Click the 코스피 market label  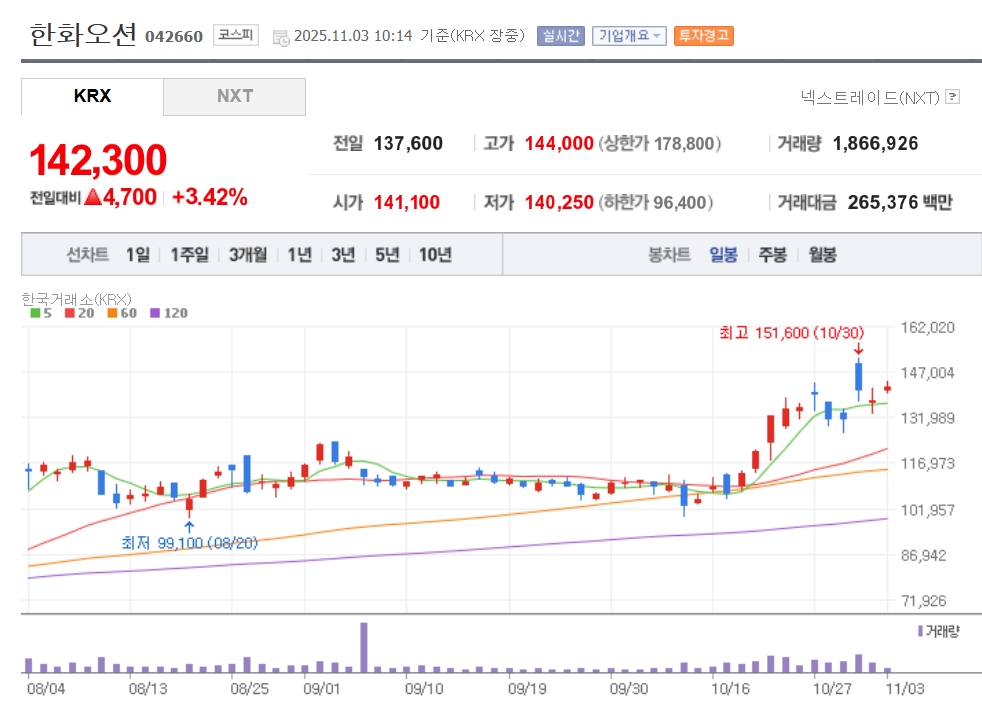[x=235, y=34]
